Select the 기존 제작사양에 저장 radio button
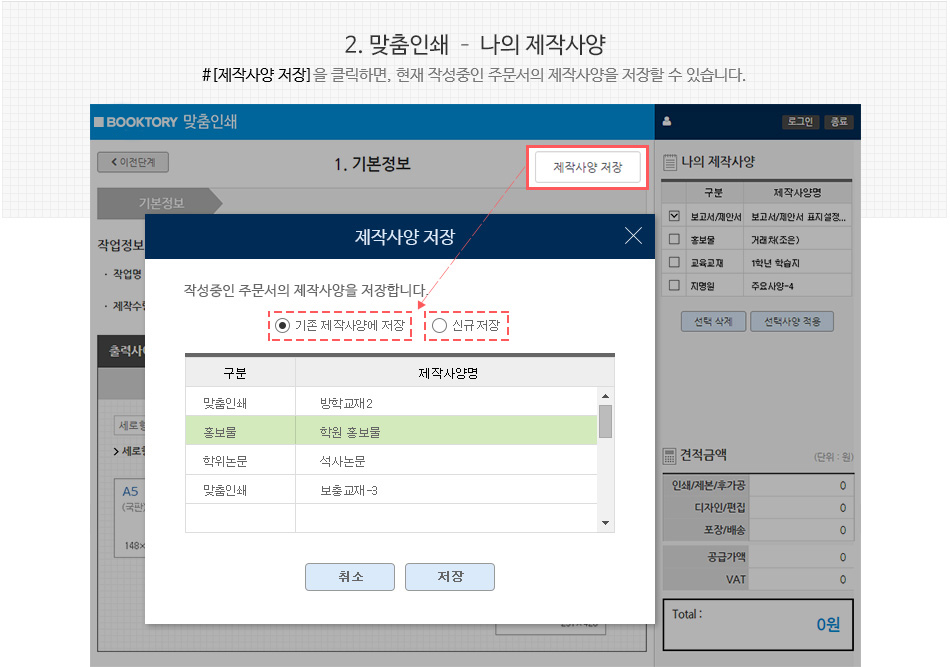The height and width of the screenshot is (667, 950). [283, 325]
